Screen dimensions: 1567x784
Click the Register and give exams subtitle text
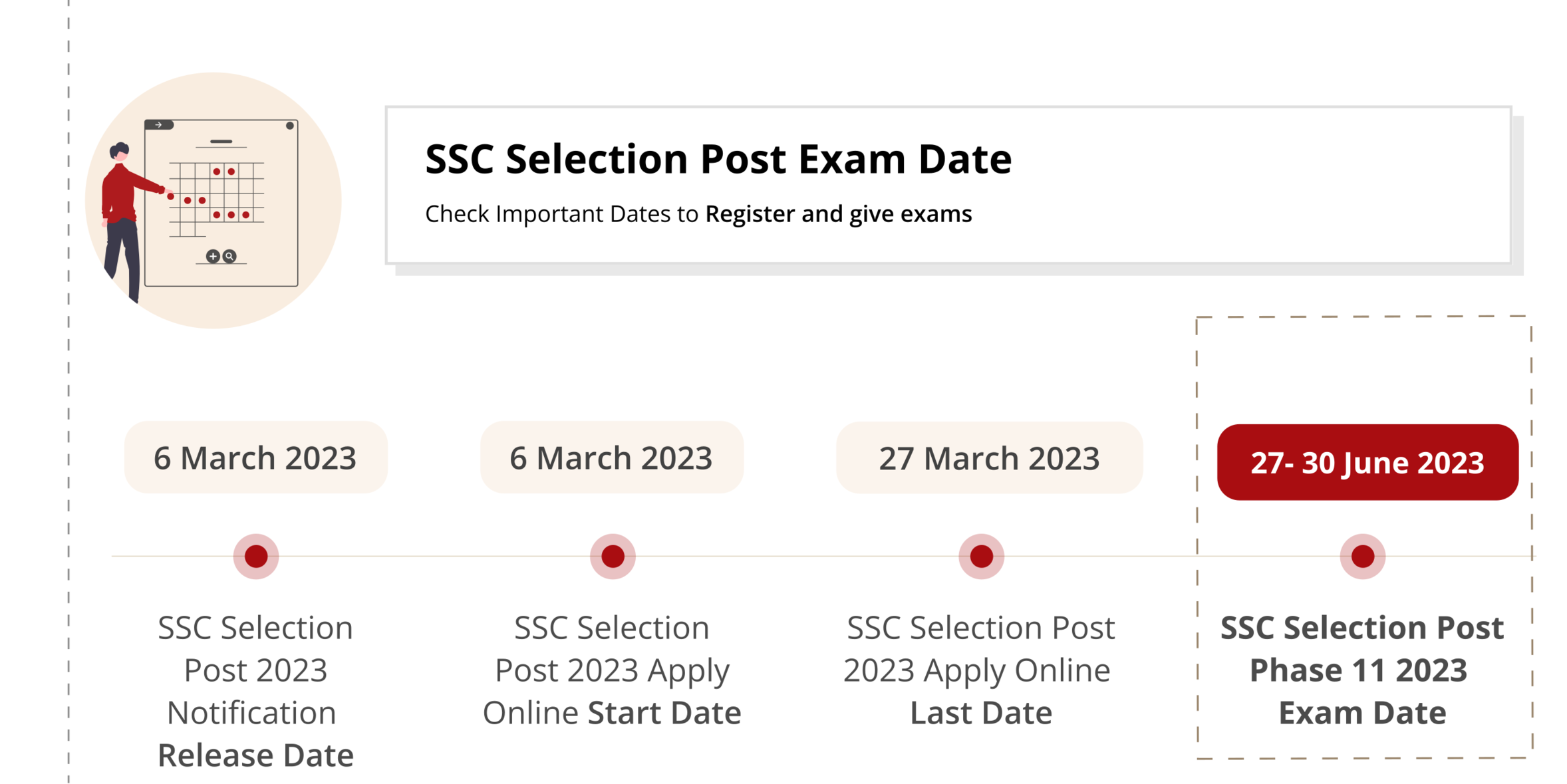(x=838, y=214)
